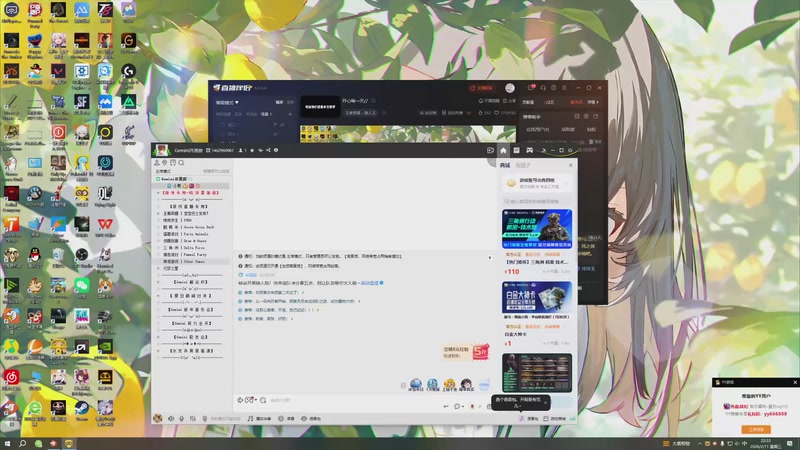Expand the 【夏日巅峰对决】 group arrow
The height and width of the screenshot is (450, 800).
tap(158, 295)
